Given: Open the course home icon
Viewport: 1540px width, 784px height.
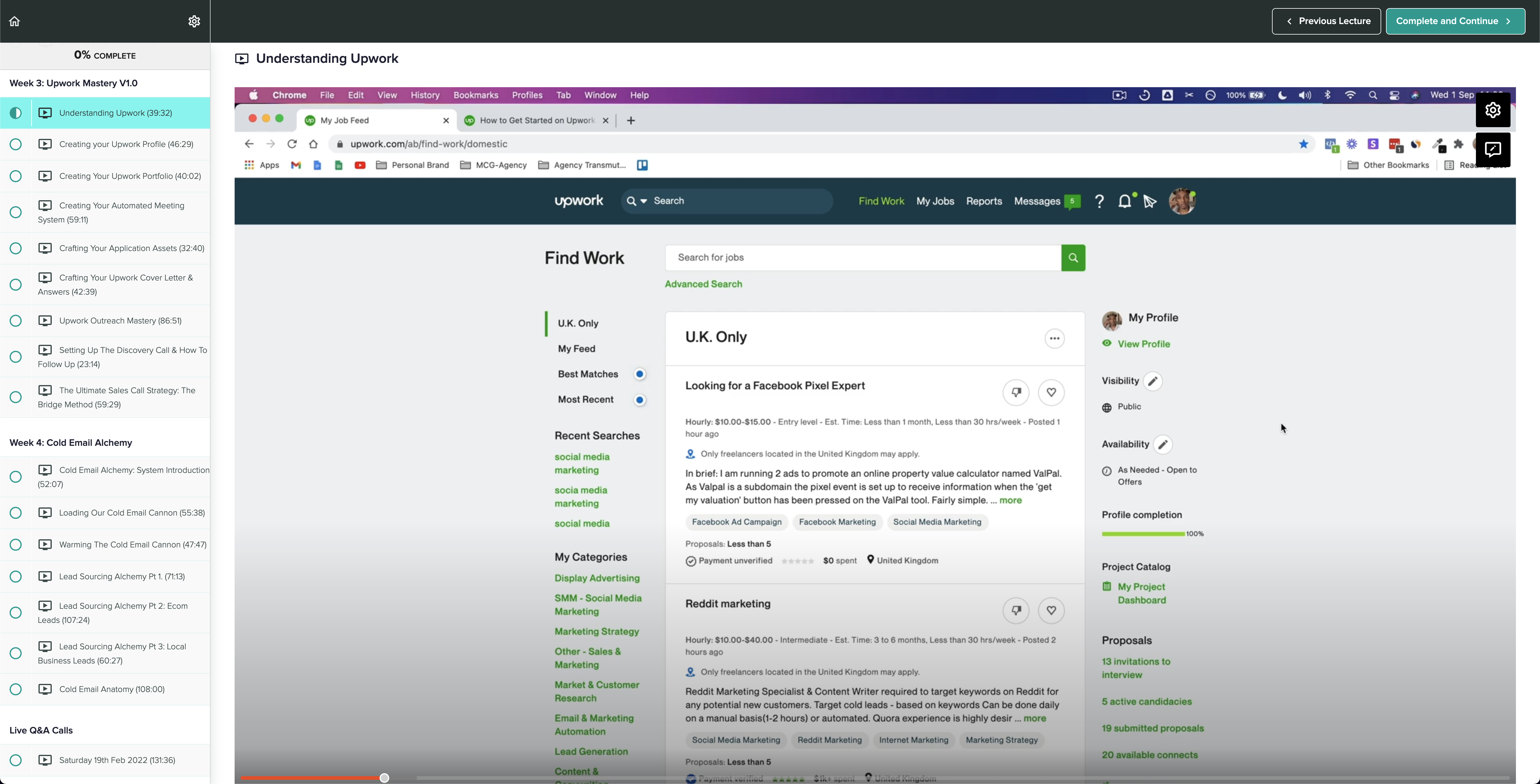Looking at the screenshot, I should pyautogui.click(x=14, y=22).
